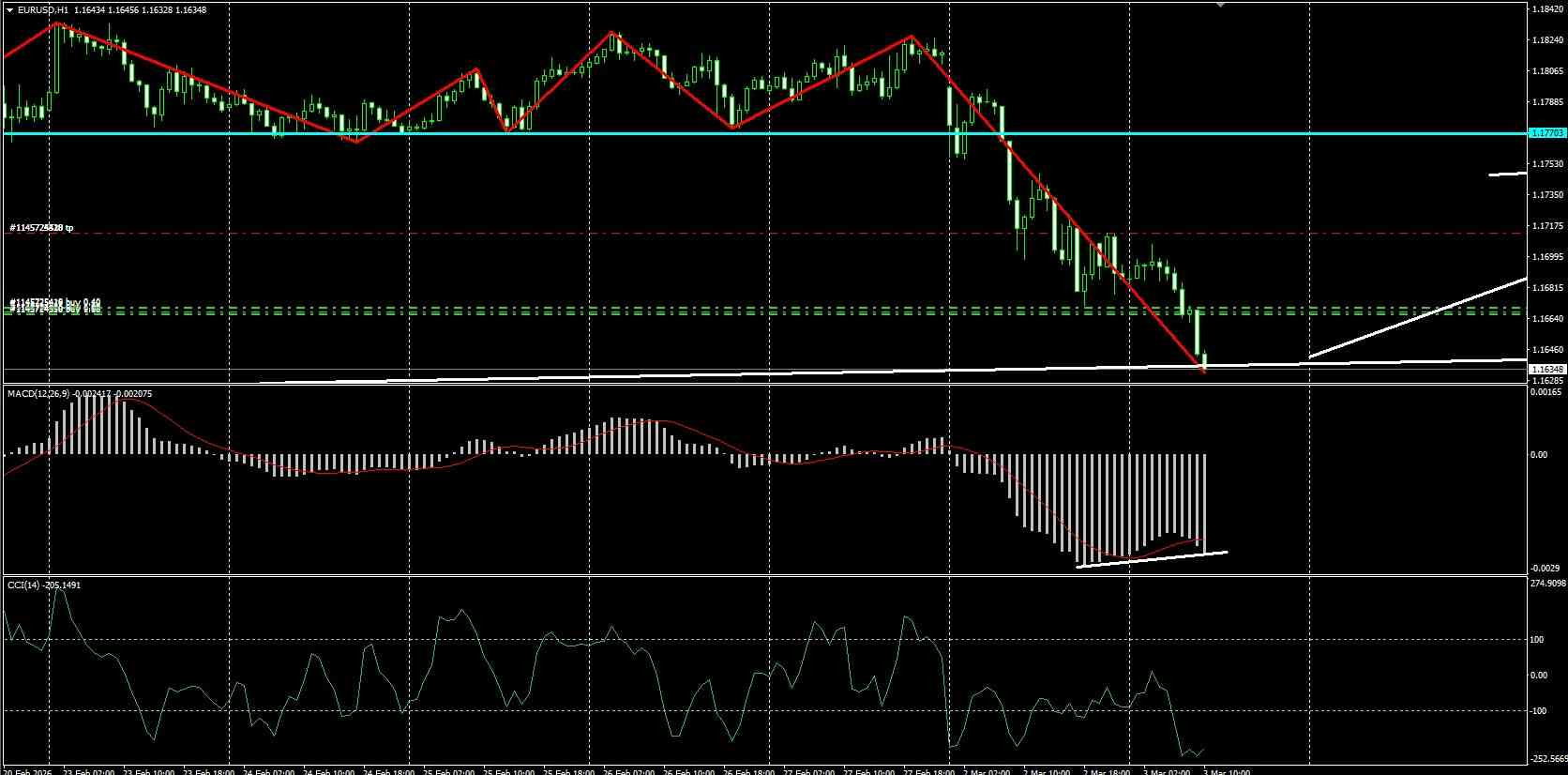Click the MACD(12,26,9) indicator label
1568x775 pixels.
[x=37, y=394]
